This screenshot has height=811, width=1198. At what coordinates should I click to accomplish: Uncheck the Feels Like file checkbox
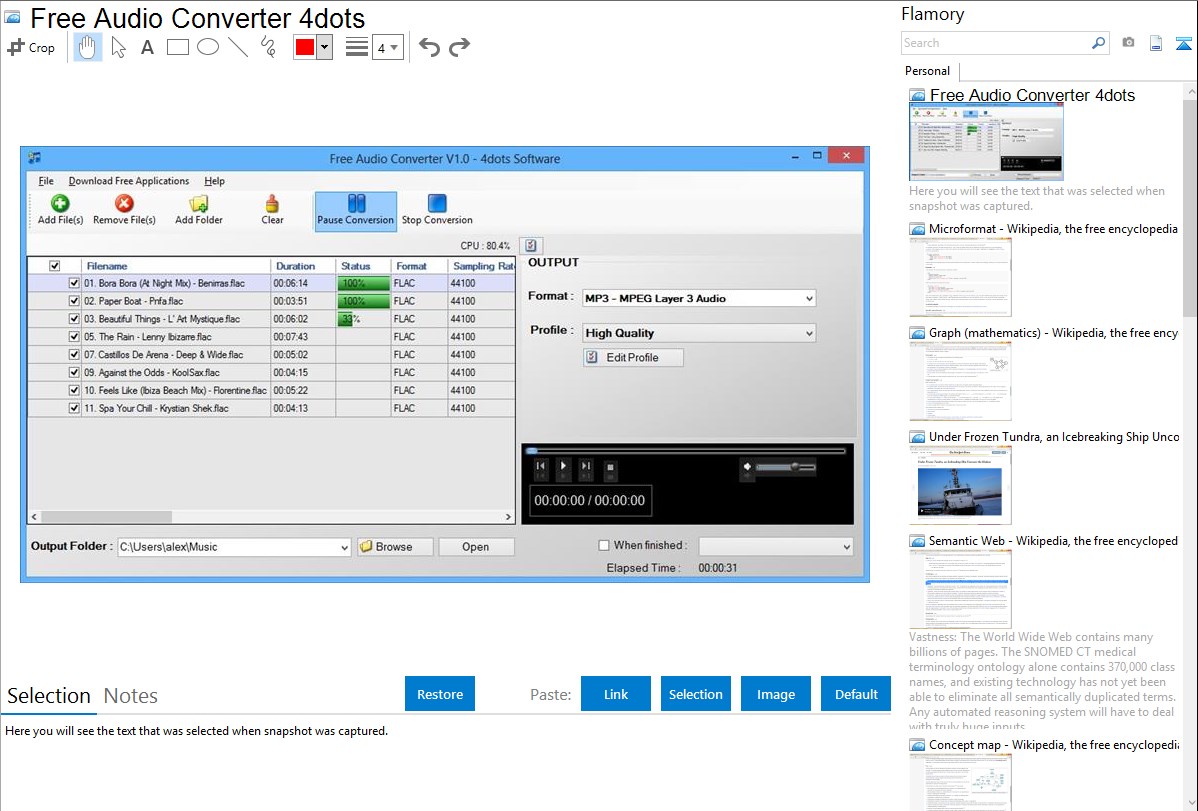[74, 390]
